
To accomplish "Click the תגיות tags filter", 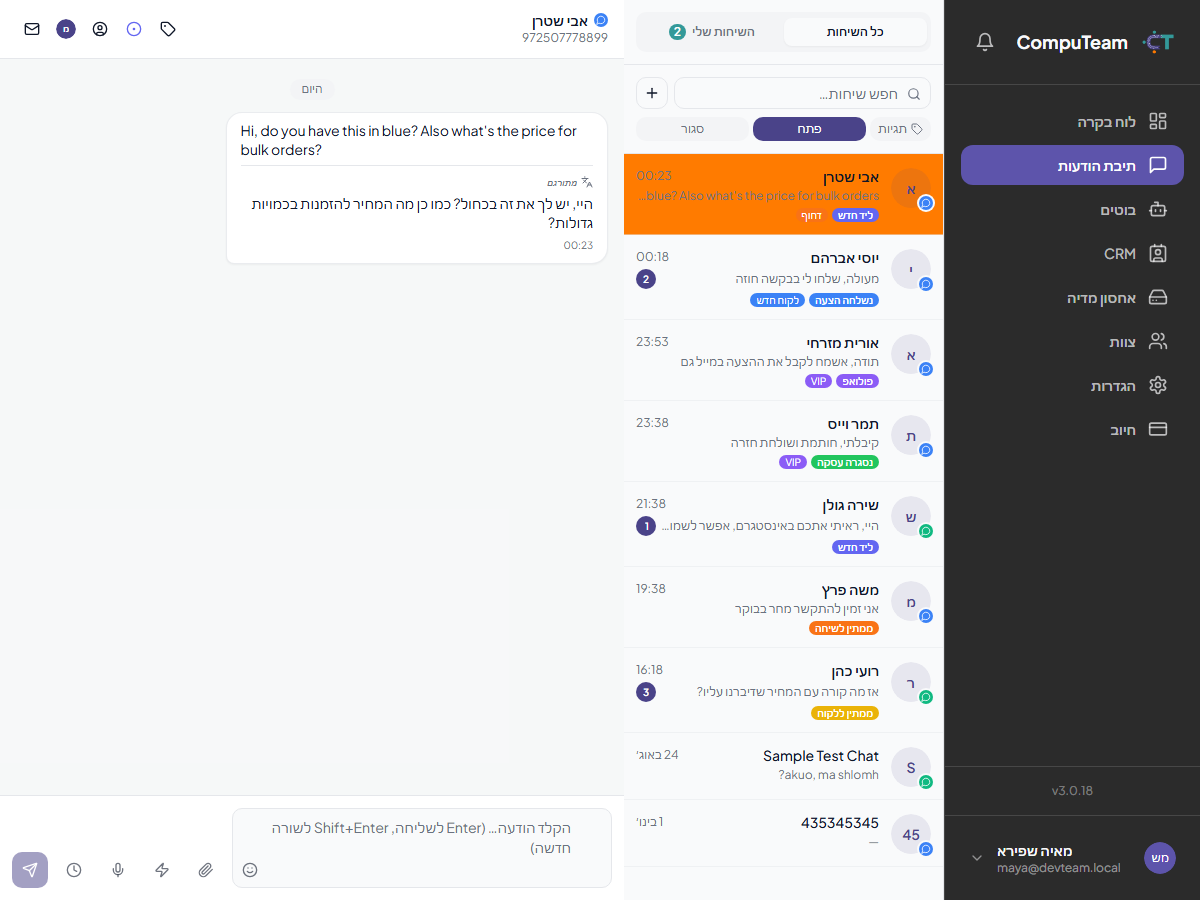I will [x=900, y=129].
